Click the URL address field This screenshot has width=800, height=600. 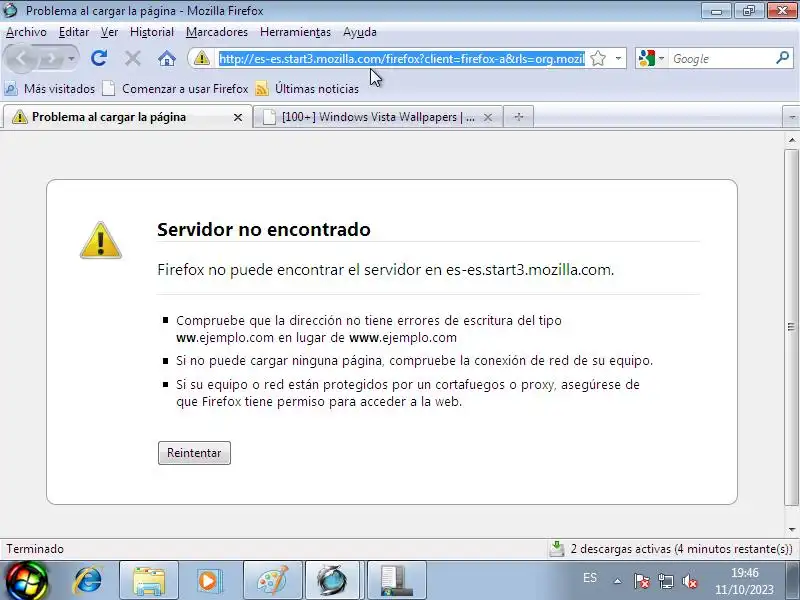click(x=402, y=59)
